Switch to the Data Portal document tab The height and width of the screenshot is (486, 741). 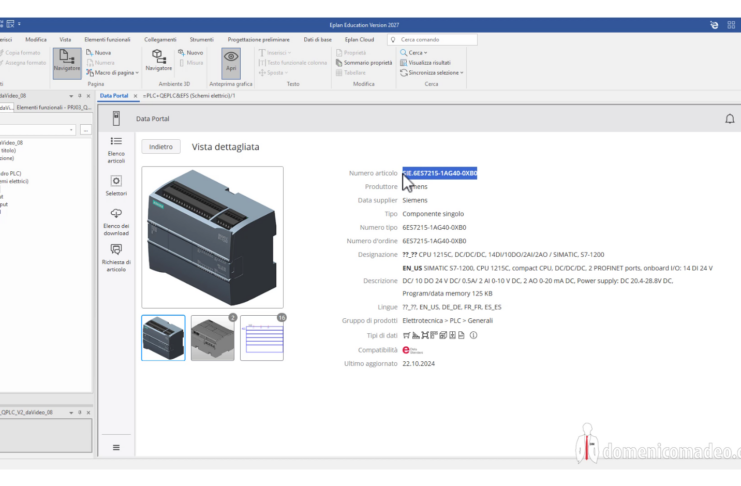(x=114, y=95)
